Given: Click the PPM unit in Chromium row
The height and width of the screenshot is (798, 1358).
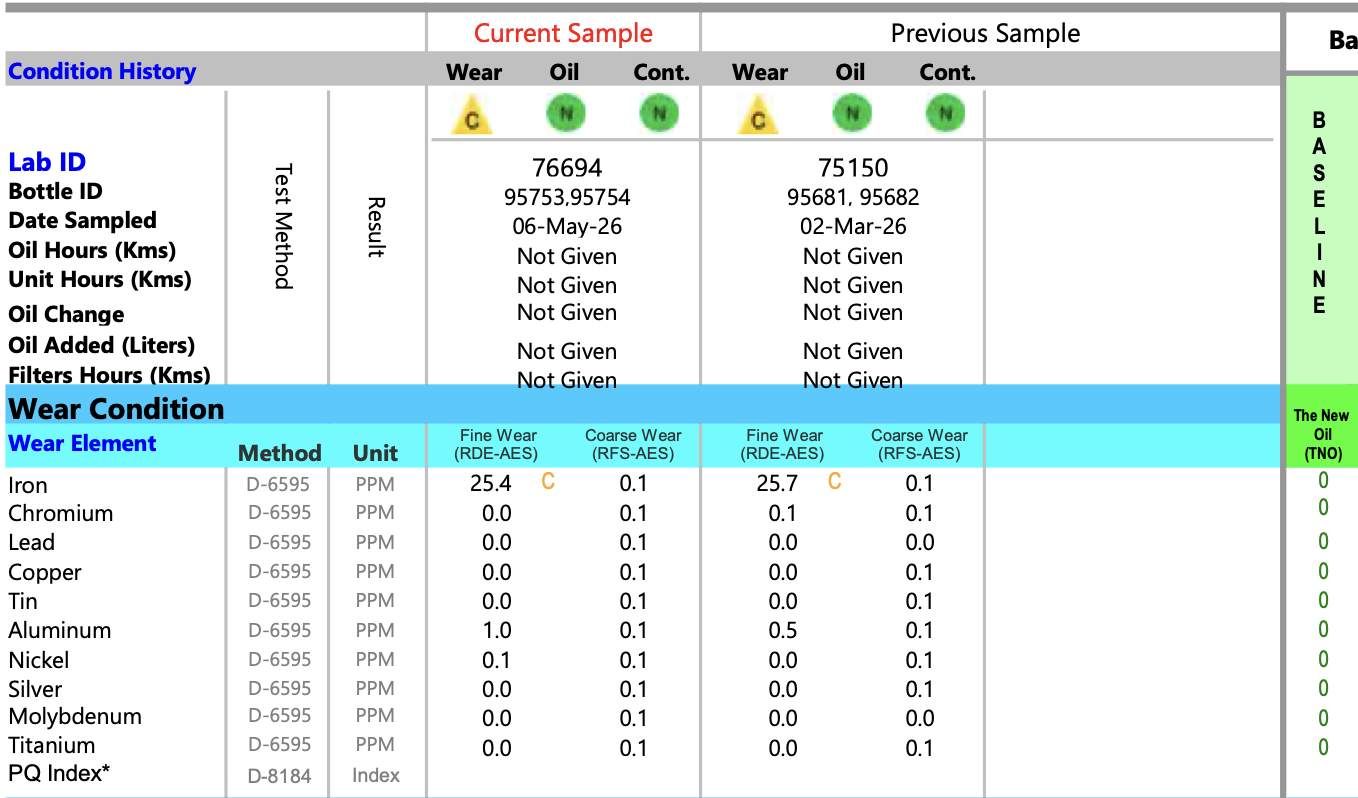Looking at the screenshot, I should [376, 513].
